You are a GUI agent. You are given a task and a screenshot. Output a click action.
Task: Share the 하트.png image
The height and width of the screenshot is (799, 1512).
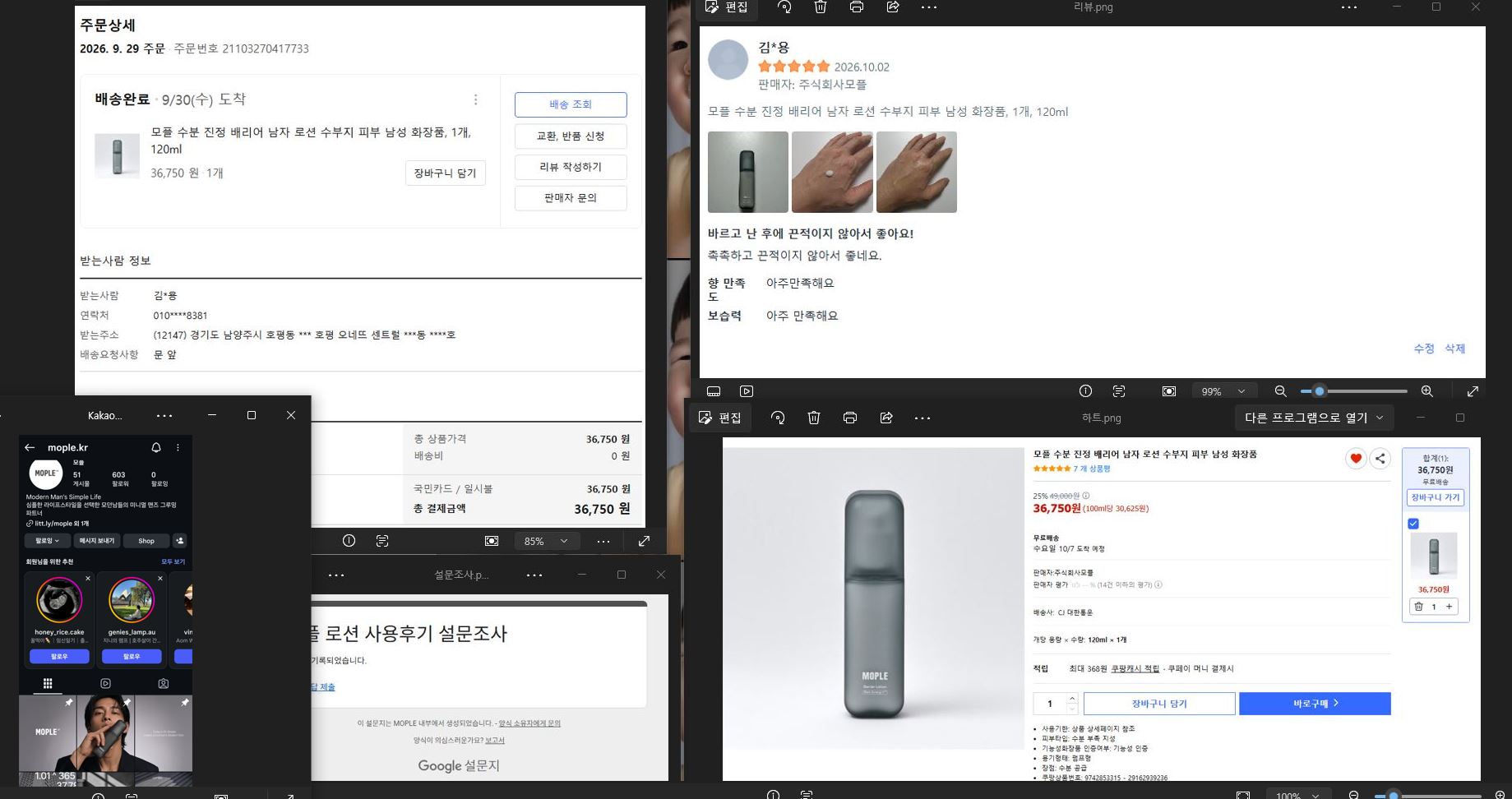(x=886, y=418)
